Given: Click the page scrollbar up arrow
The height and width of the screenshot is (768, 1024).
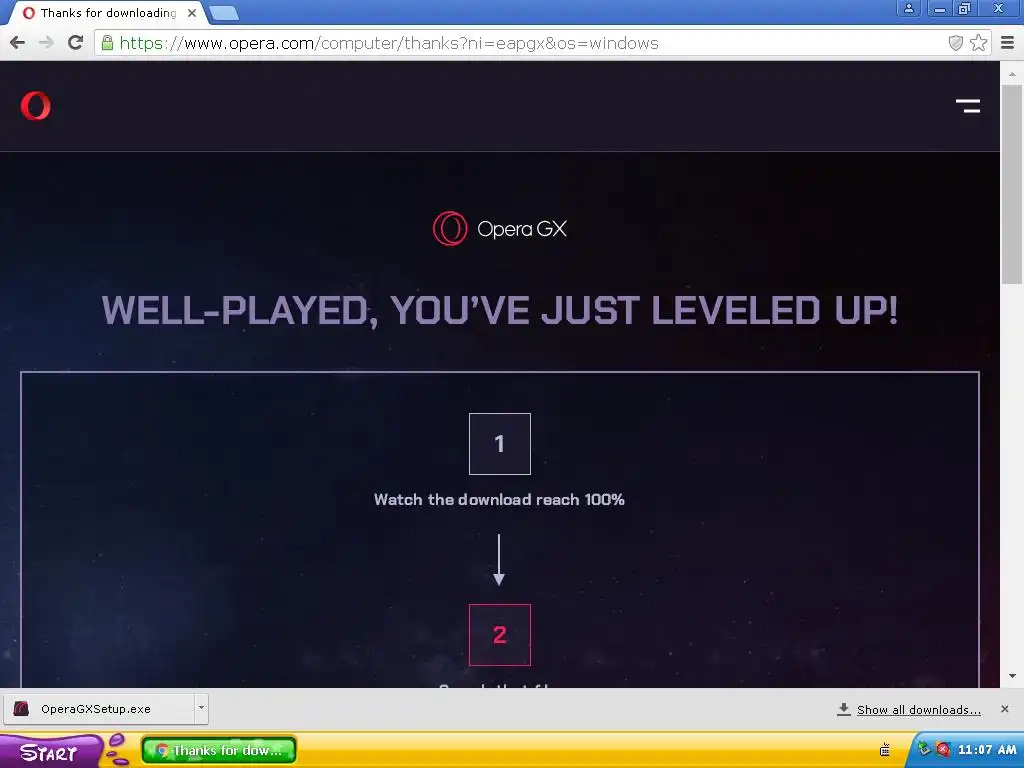Looking at the screenshot, I should pos(1012,74).
